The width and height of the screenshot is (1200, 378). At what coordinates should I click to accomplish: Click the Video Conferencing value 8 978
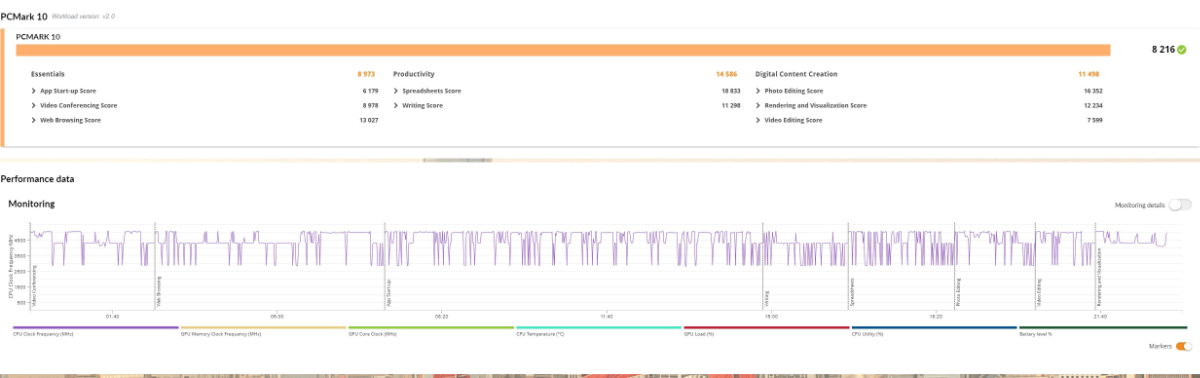(370, 105)
